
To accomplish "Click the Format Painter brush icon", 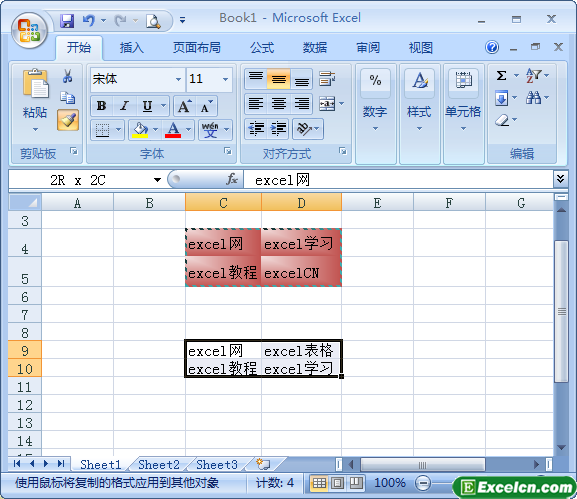I will [x=68, y=120].
